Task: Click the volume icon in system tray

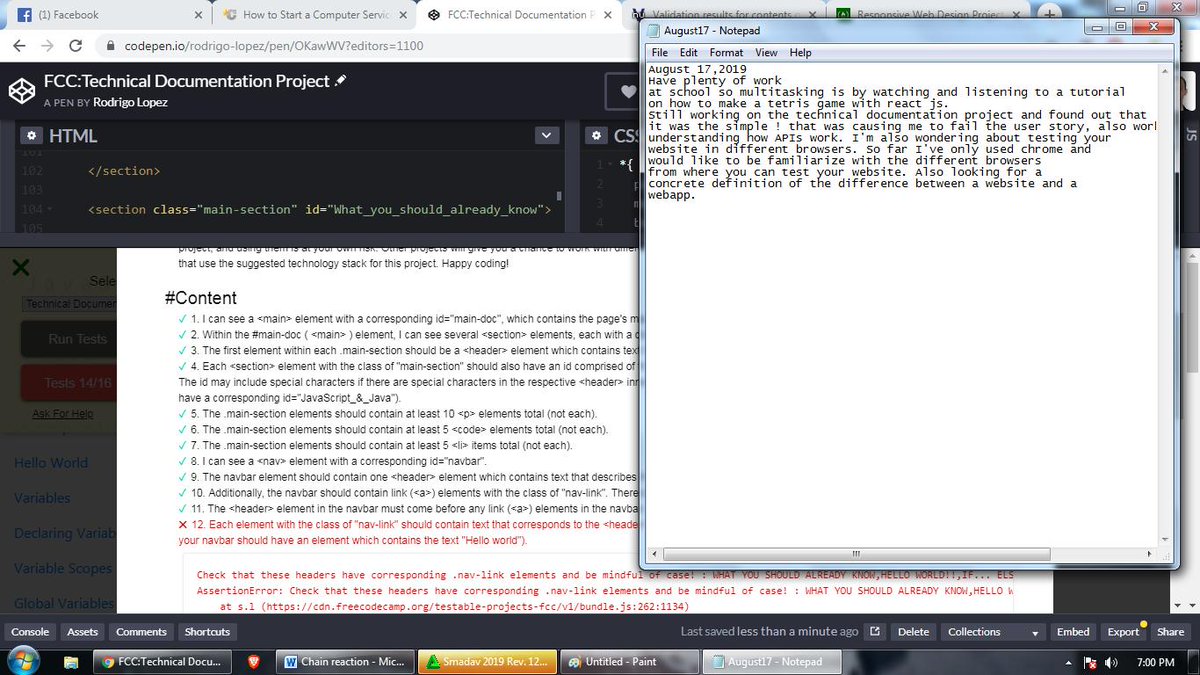Action: click(x=1110, y=662)
